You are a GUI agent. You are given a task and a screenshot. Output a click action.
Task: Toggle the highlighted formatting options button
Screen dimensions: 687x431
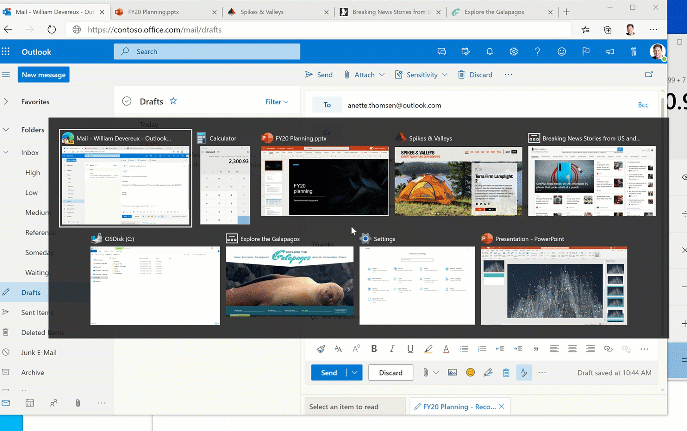pyautogui.click(x=524, y=372)
